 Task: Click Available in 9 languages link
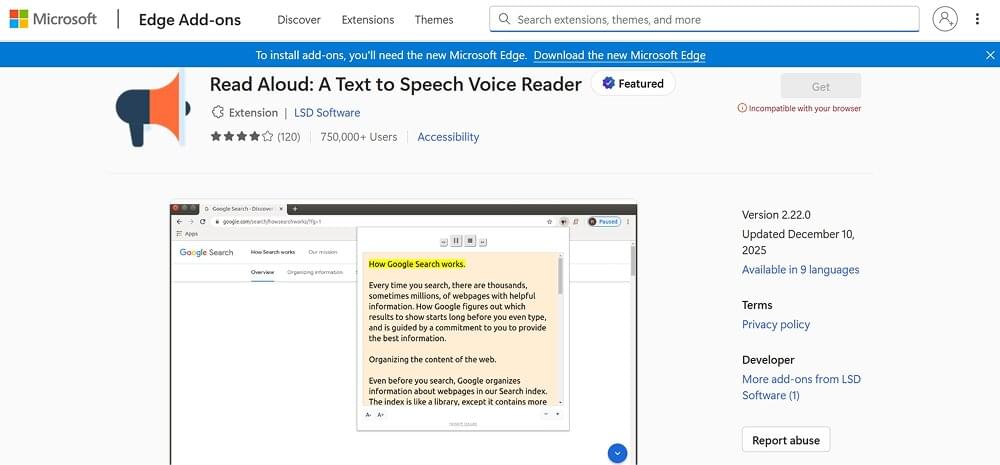click(x=800, y=270)
